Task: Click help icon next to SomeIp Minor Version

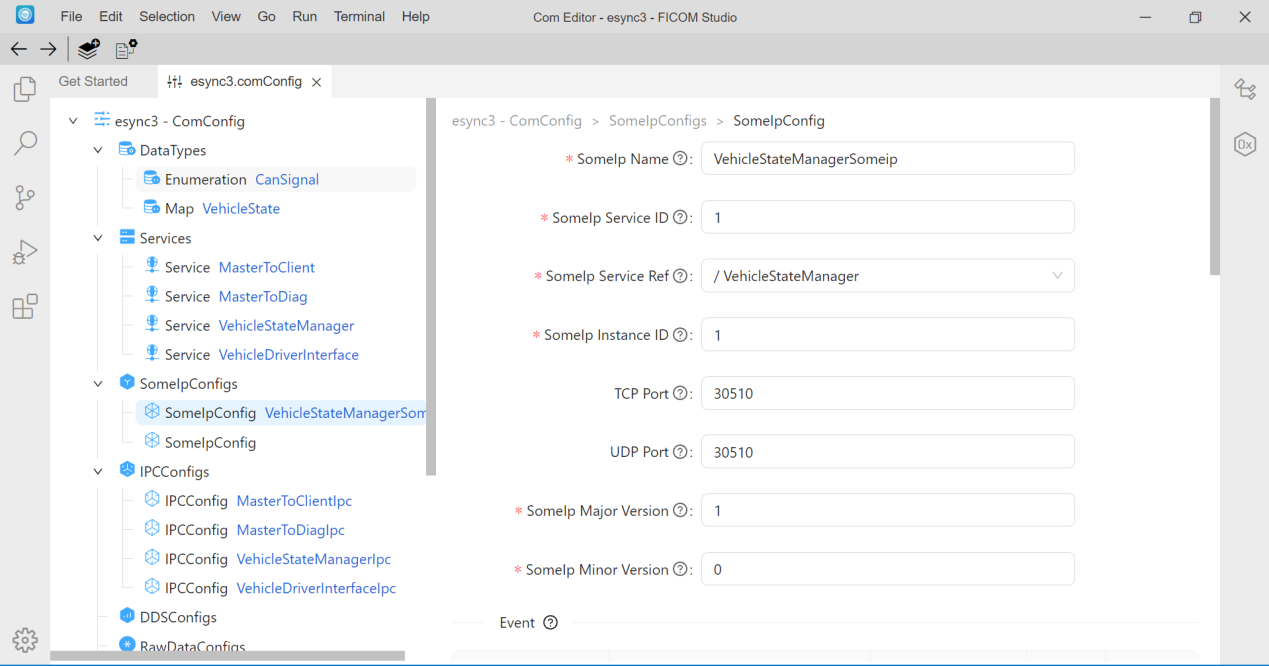Action: [681, 569]
